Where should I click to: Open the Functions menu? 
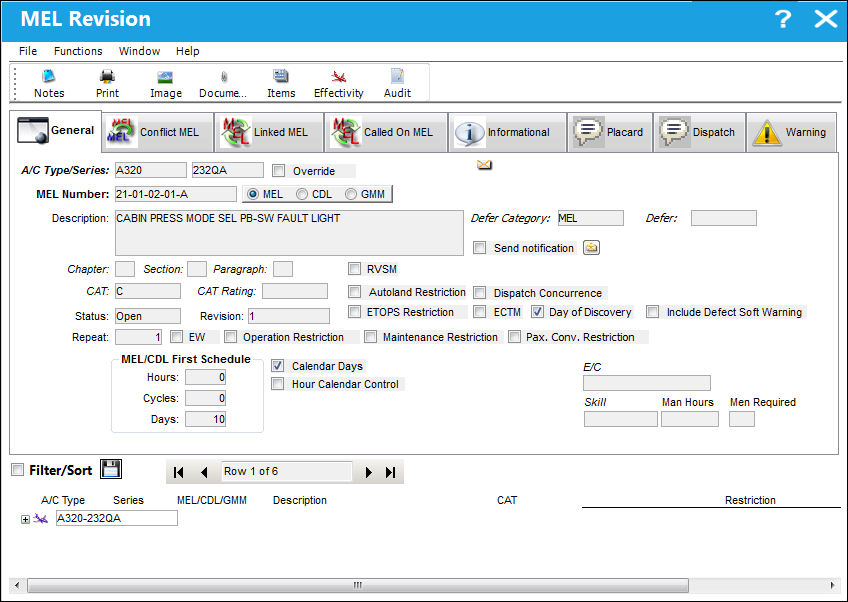(x=78, y=51)
